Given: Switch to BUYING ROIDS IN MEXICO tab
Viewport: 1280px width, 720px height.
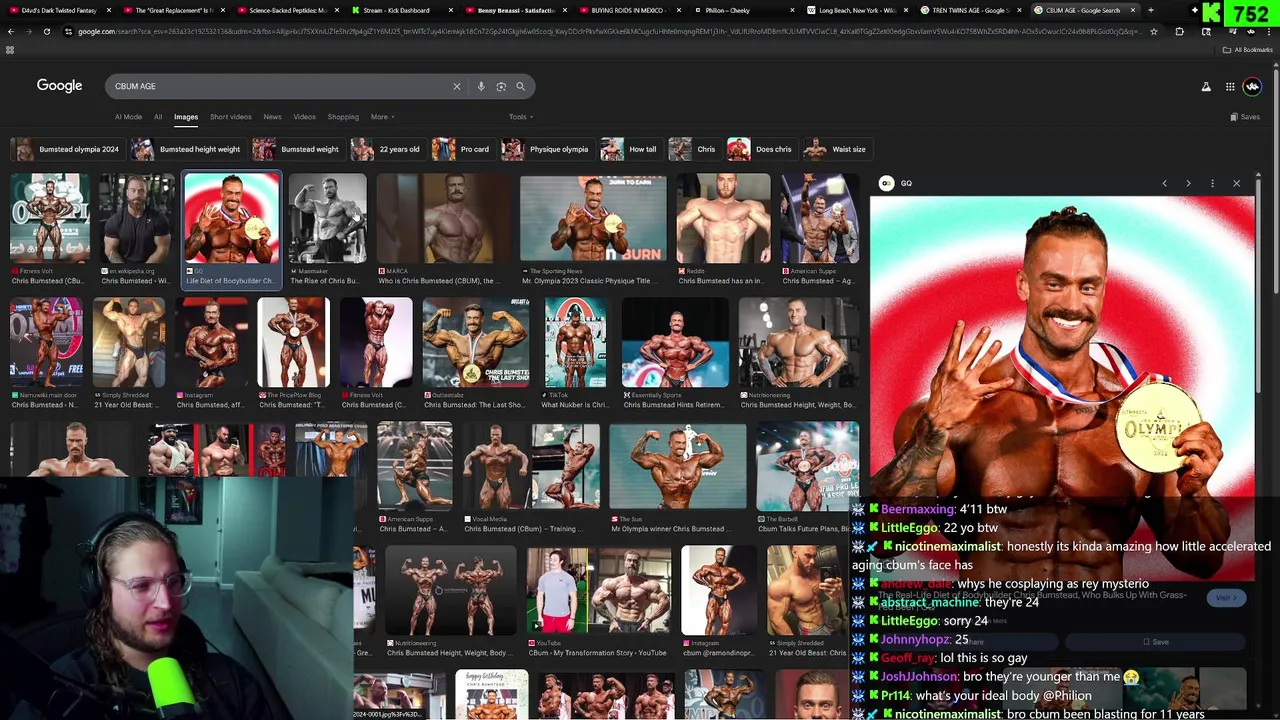Looking at the screenshot, I should pos(627,10).
